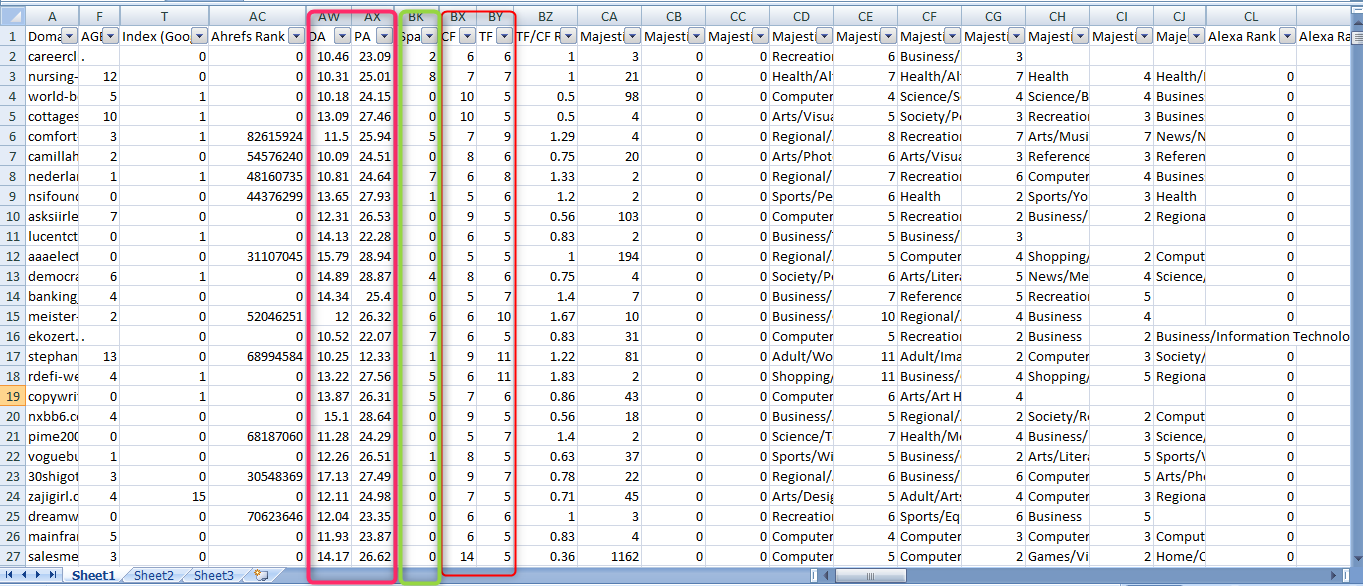Click PA value 12.33
1363x586 pixels.
[x=373, y=356]
